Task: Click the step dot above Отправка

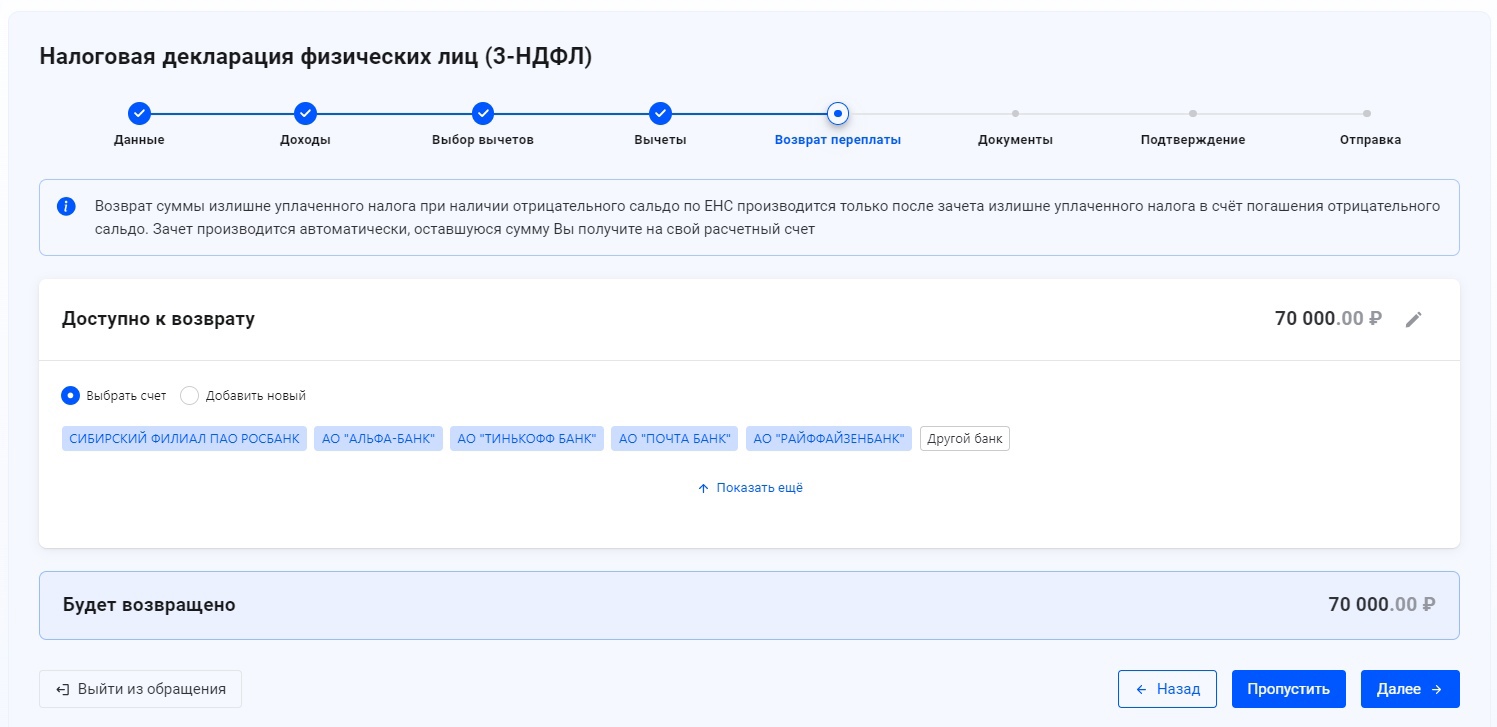Action: point(1367,113)
